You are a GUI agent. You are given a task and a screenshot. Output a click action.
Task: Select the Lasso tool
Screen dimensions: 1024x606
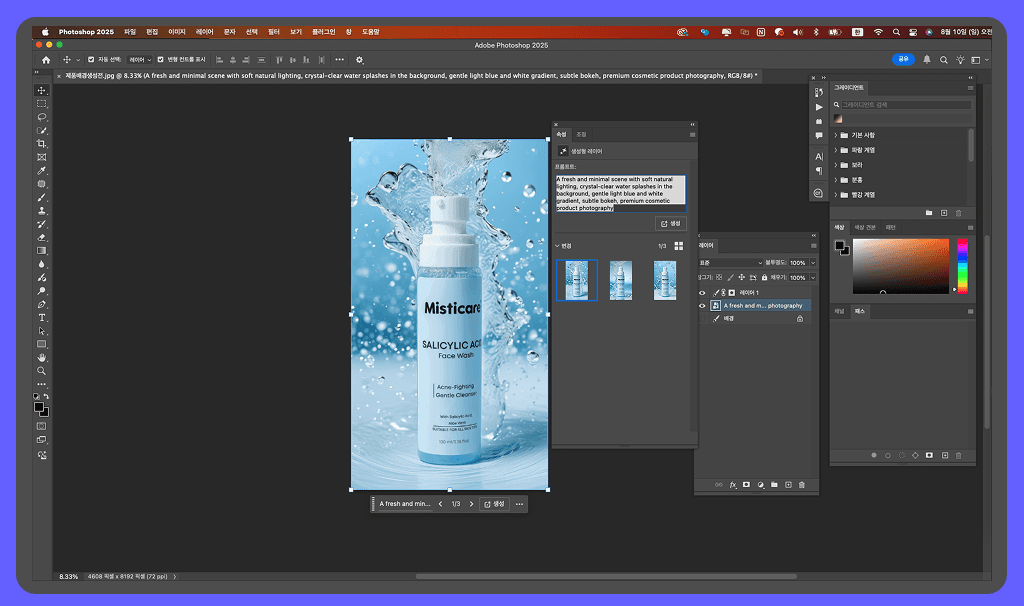point(42,117)
